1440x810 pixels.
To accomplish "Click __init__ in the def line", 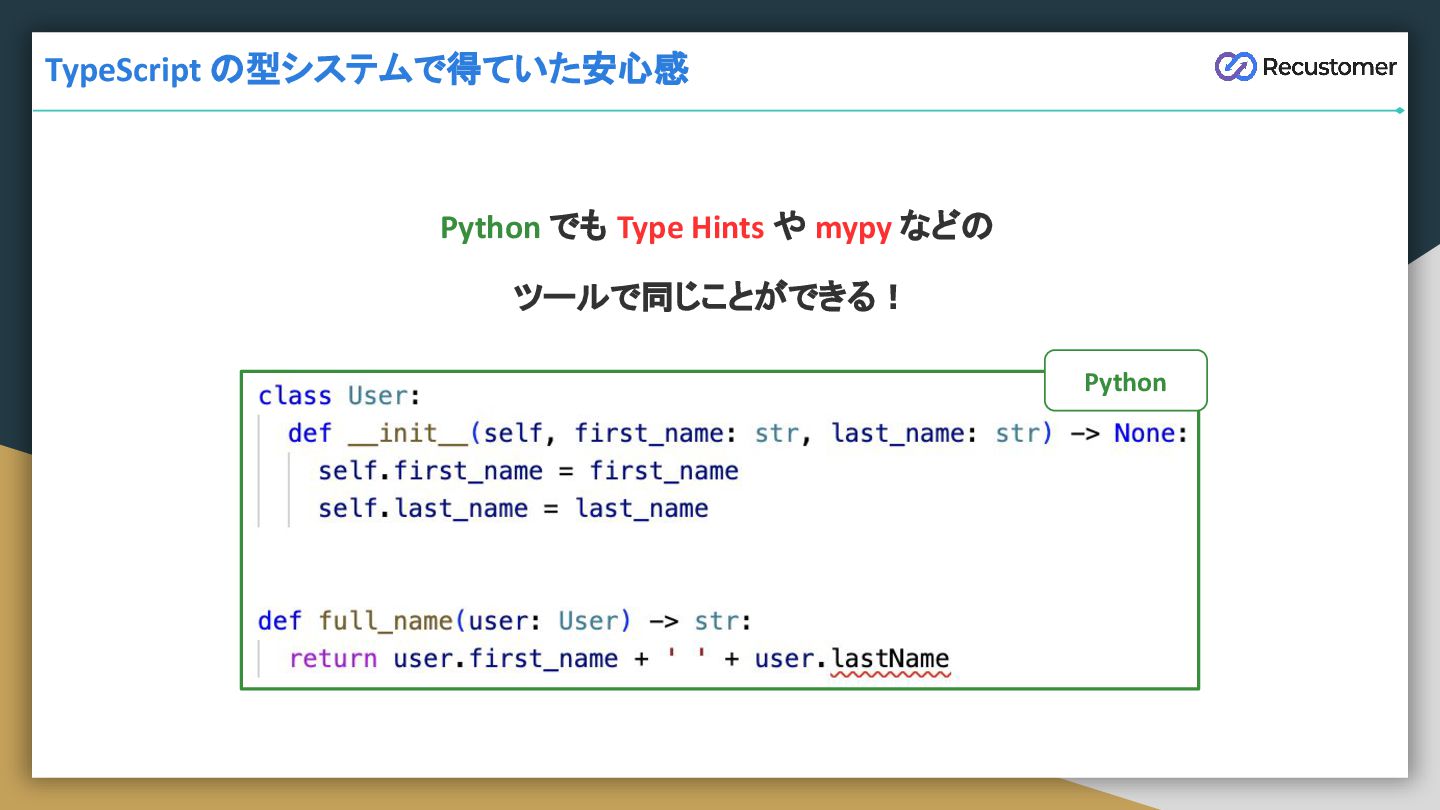I will [408, 434].
